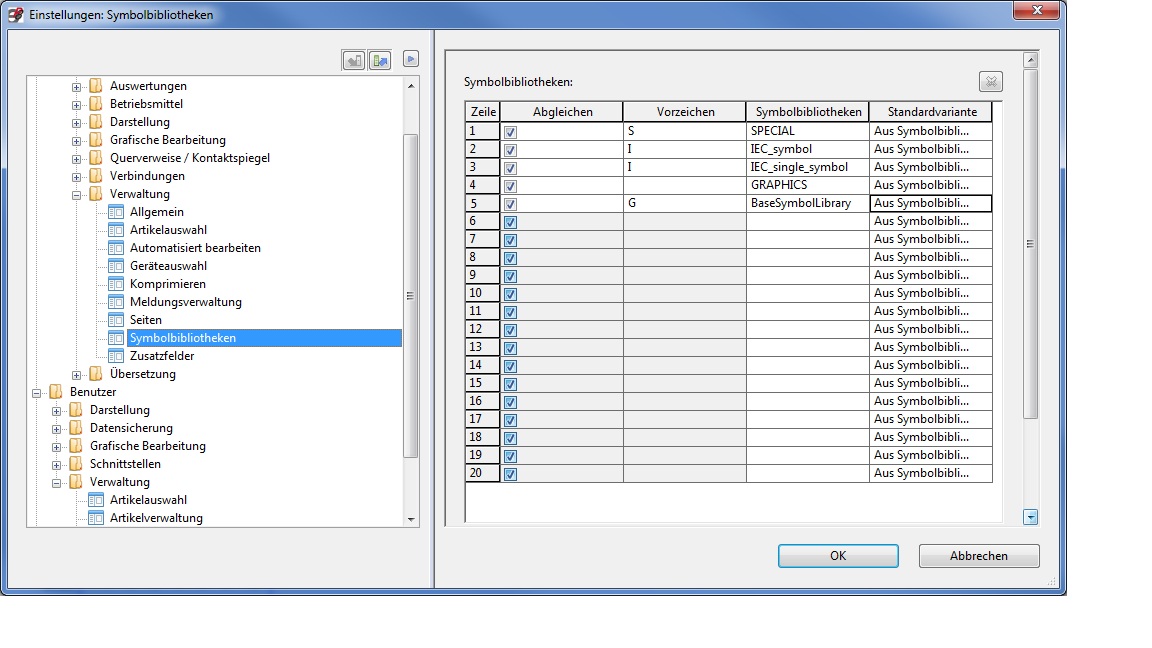Click the tree scrollbar down arrow
This screenshot has height=648, width=1152.
[x=411, y=519]
